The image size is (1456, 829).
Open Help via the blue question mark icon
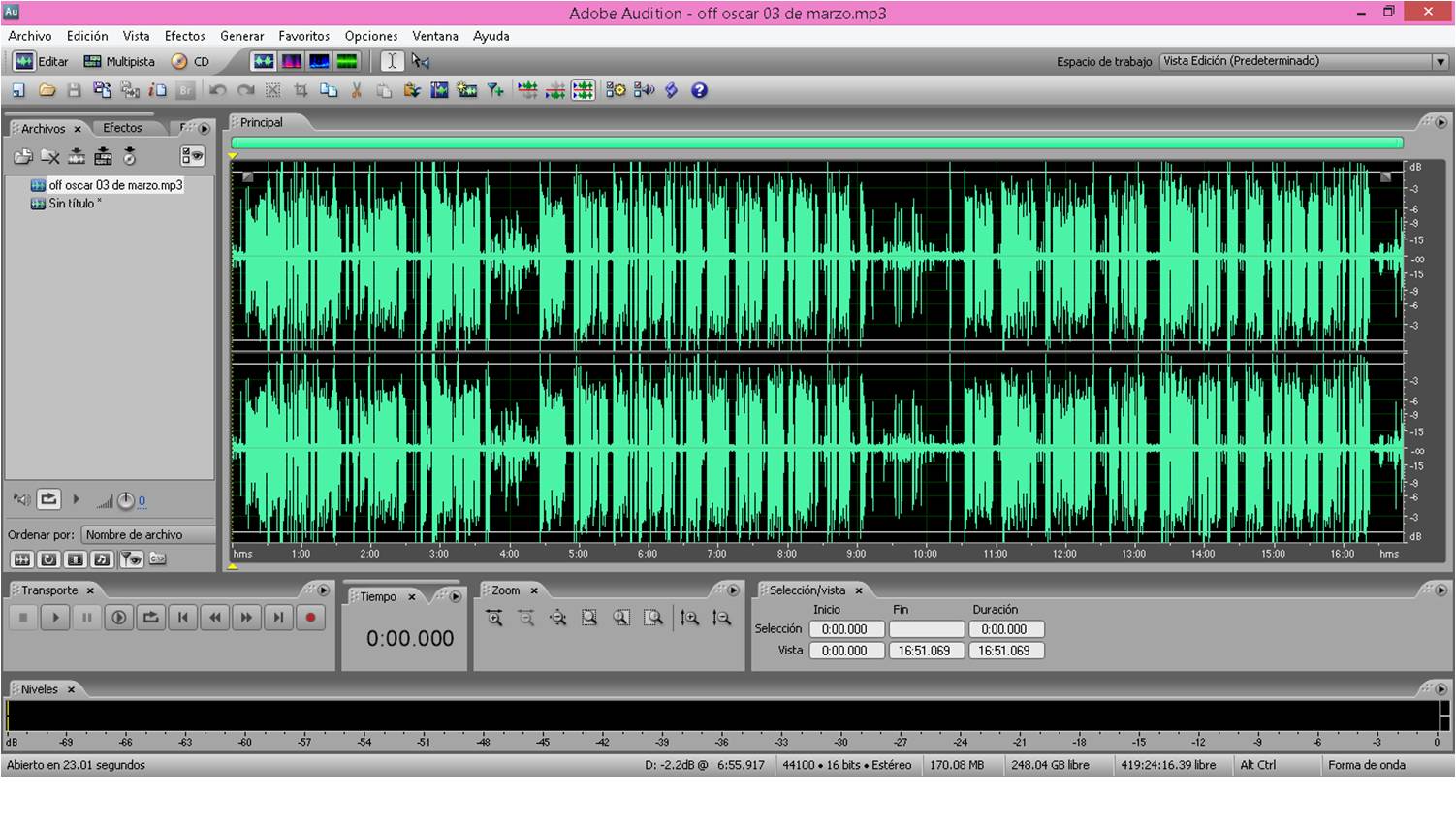pyautogui.click(x=699, y=90)
